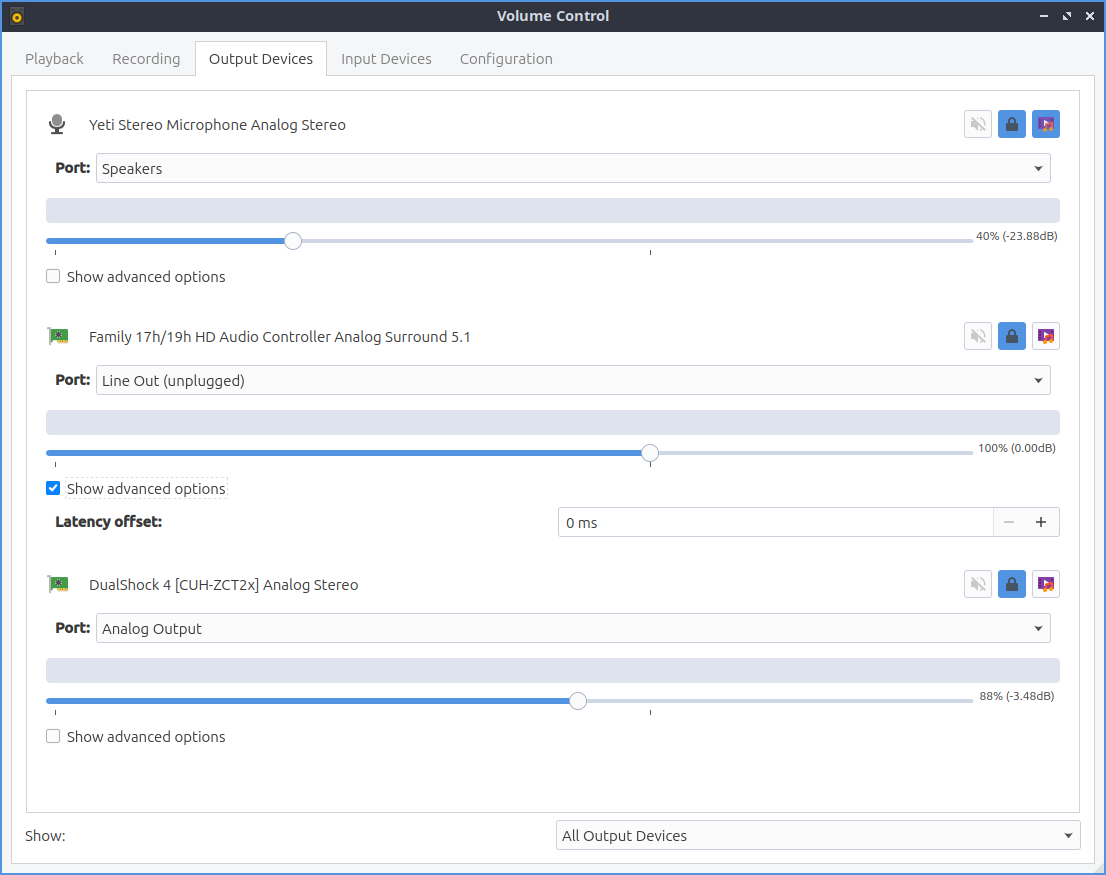The height and width of the screenshot is (875, 1106).
Task: Decrease latency offset with minus button
Action: tap(1009, 522)
